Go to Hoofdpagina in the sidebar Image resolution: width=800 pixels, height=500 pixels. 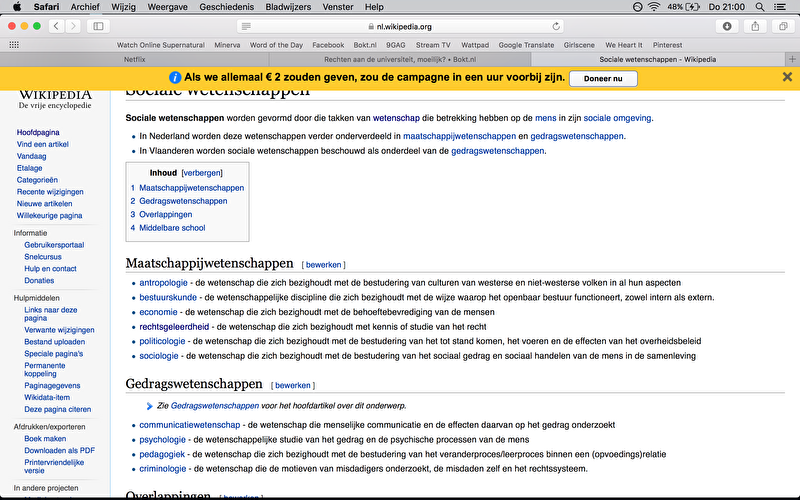coord(38,132)
